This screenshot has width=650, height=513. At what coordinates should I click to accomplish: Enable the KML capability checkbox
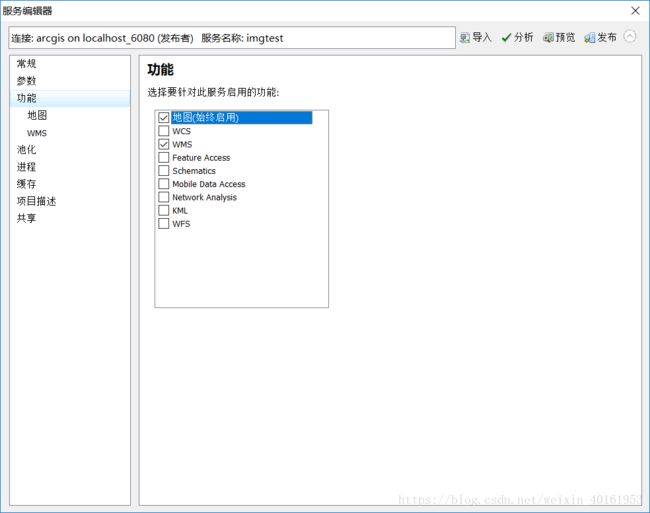[x=164, y=210]
